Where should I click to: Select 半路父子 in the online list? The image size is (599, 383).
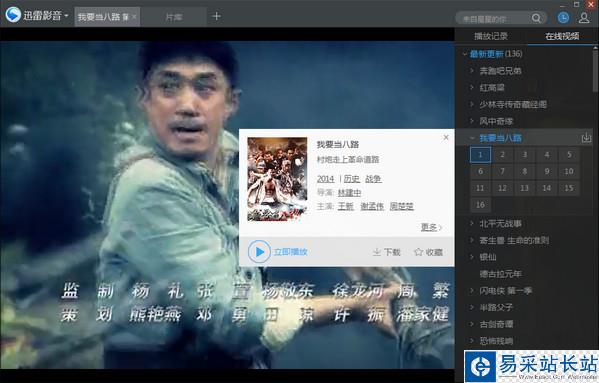coord(496,307)
